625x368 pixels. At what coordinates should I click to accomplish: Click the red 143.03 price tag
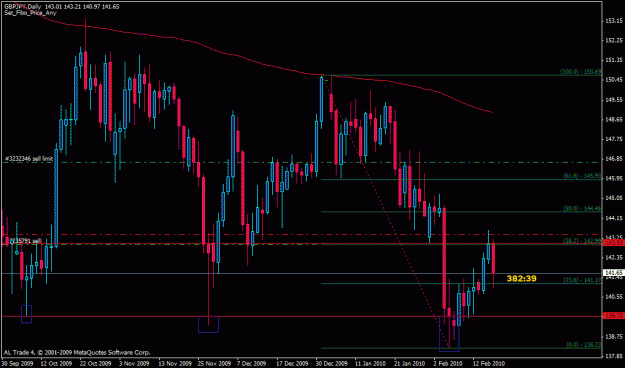[614, 243]
